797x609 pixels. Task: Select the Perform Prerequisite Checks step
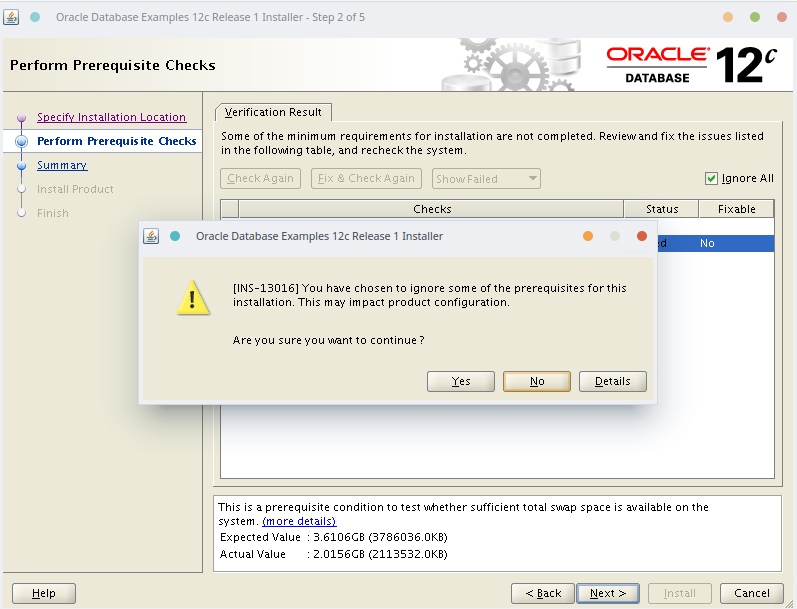pyautogui.click(x=116, y=141)
